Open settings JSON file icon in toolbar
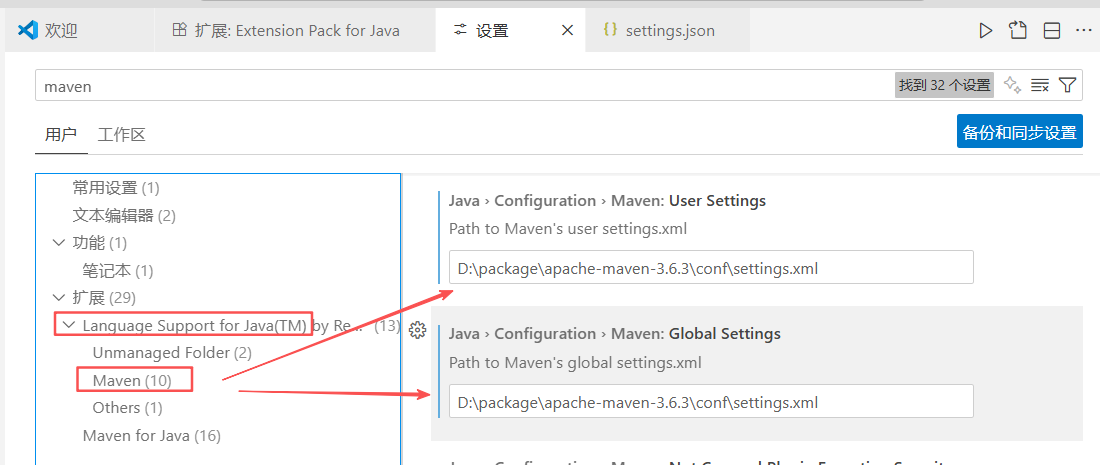Screen dimensions: 1100x465 tap(1018, 30)
